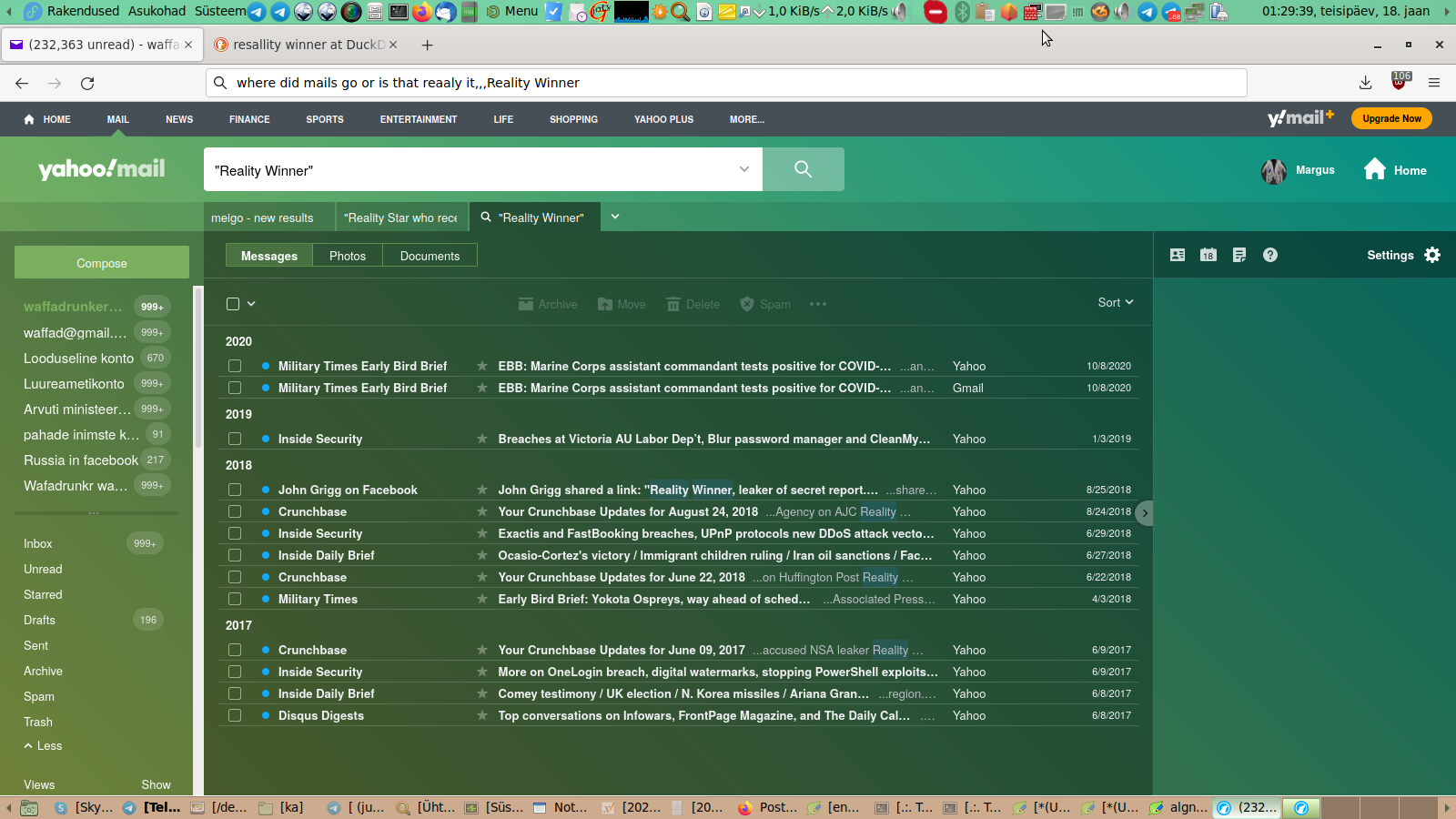This screenshot has height=819, width=1456.
Task: Star the Breaches at Victoria AU message
Action: [482, 439]
